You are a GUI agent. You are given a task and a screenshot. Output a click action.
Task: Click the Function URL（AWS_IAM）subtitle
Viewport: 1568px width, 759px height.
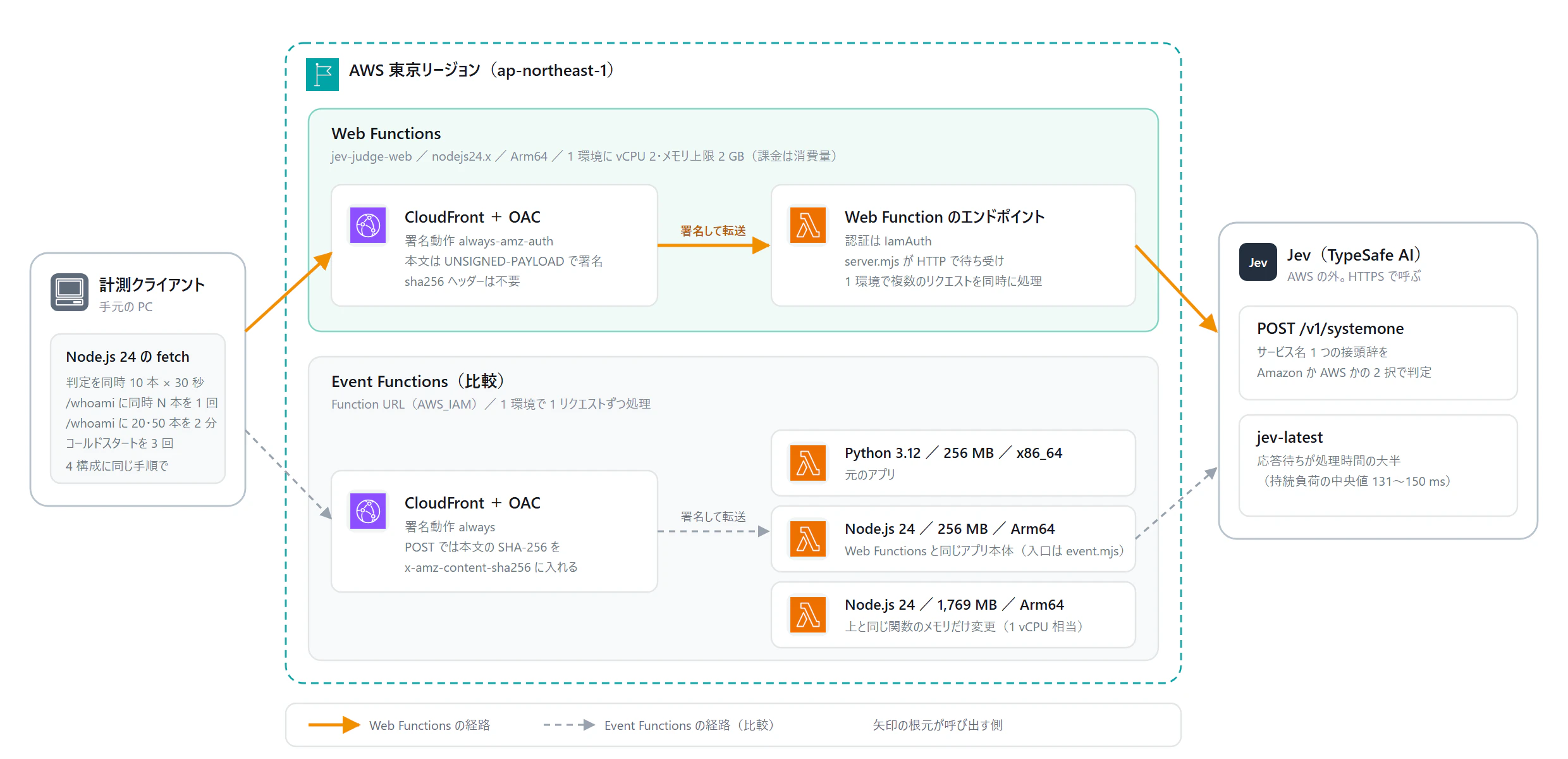click(491, 404)
